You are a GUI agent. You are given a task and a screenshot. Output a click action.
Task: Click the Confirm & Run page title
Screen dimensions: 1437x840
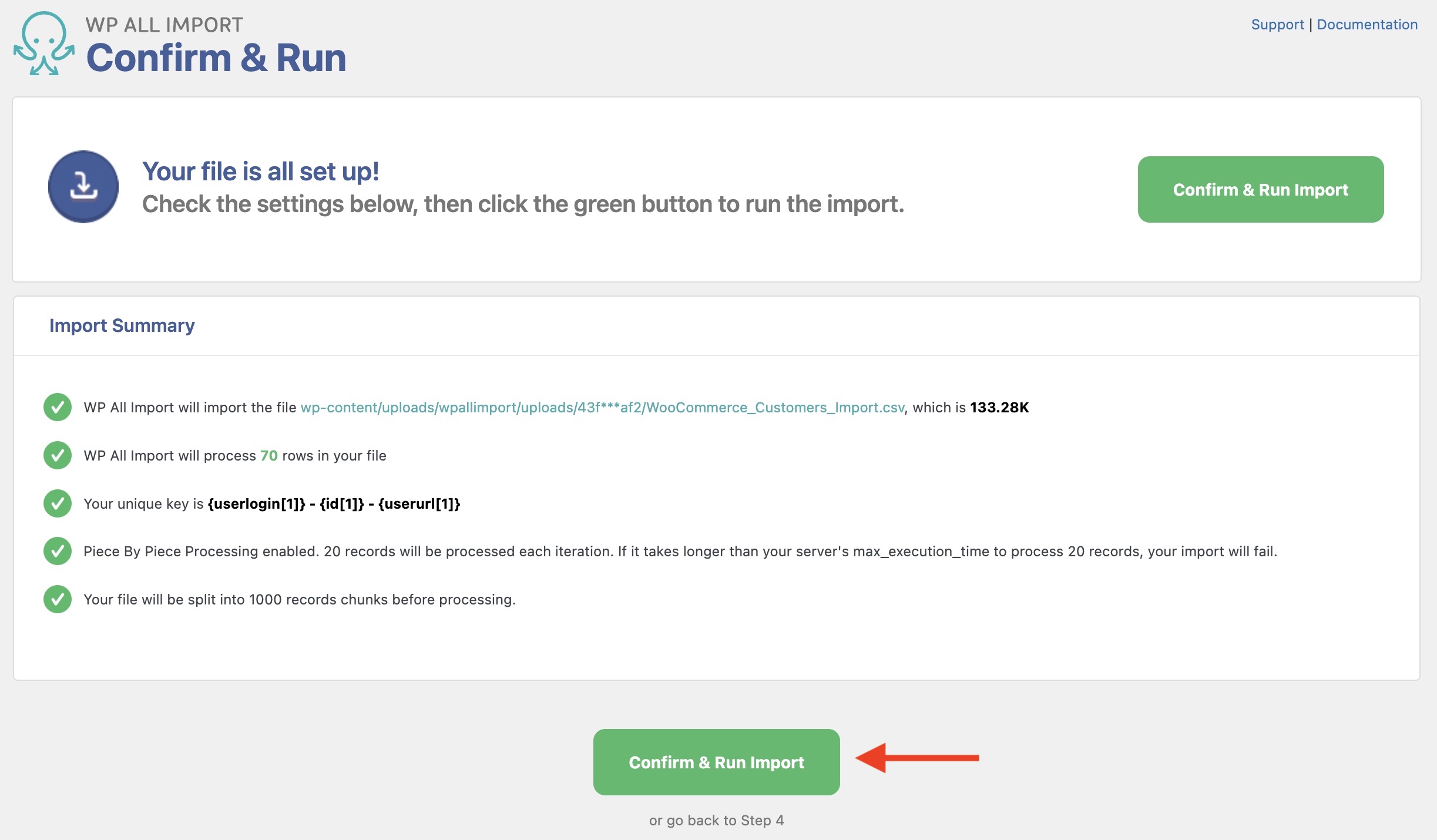[216, 58]
